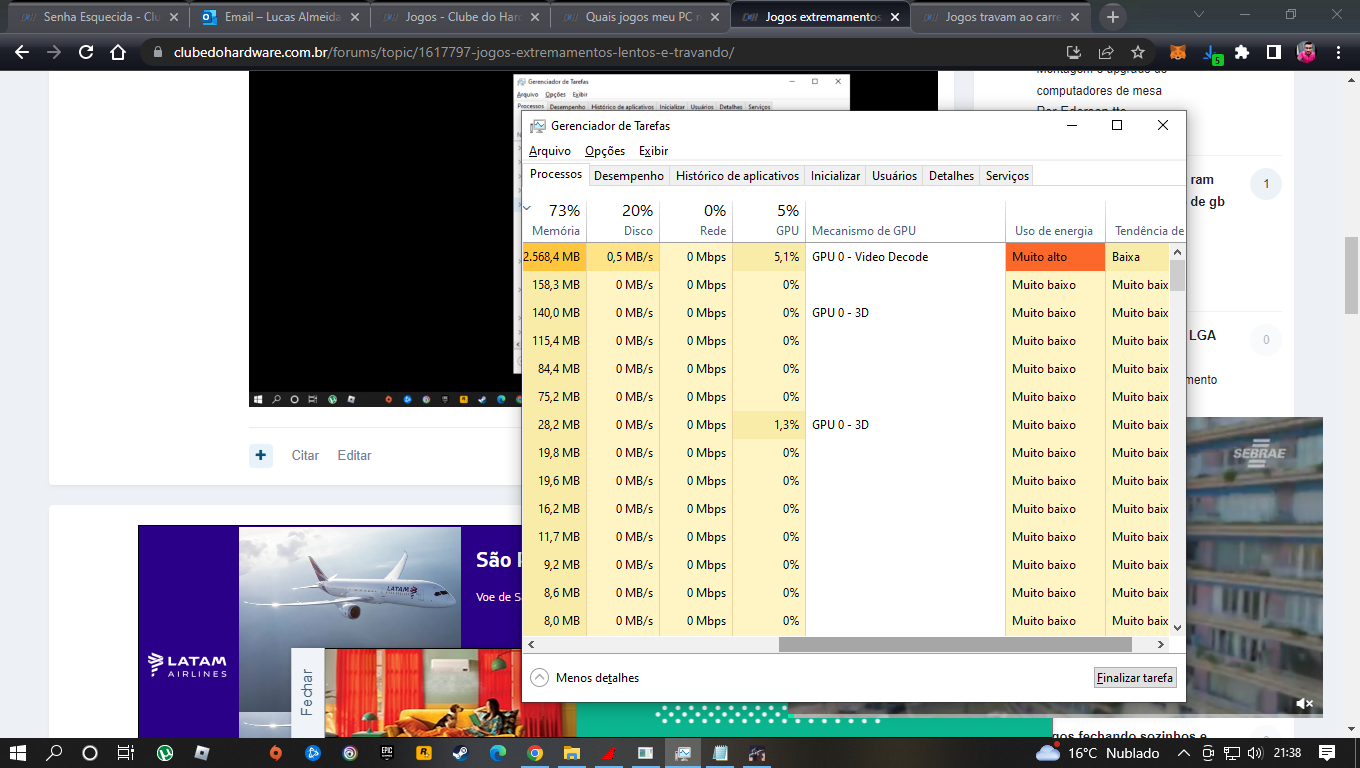This screenshot has width=1360, height=768.
Task: Open the Usuários tab
Action: pos(894,176)
